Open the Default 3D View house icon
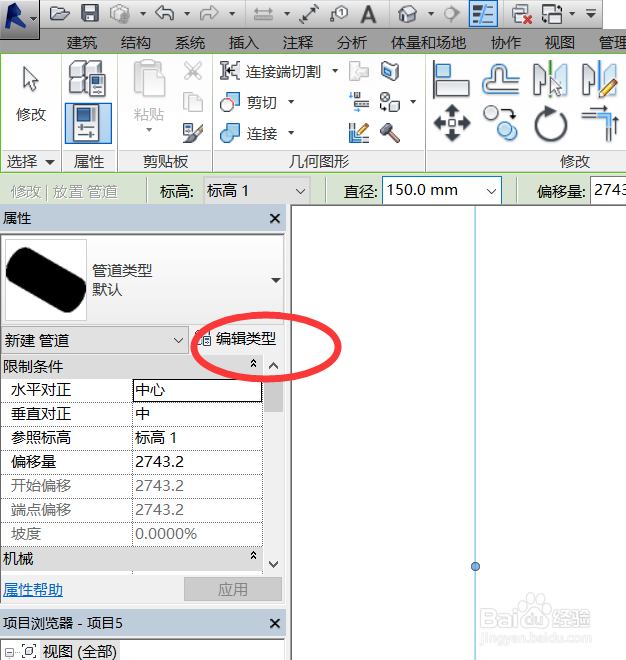This screenshot has height=660, width=626. click(x=407, y=14)
